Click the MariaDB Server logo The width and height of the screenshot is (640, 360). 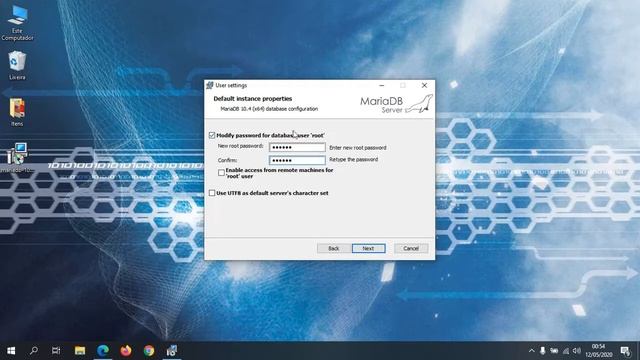click(x=396, y=104)
